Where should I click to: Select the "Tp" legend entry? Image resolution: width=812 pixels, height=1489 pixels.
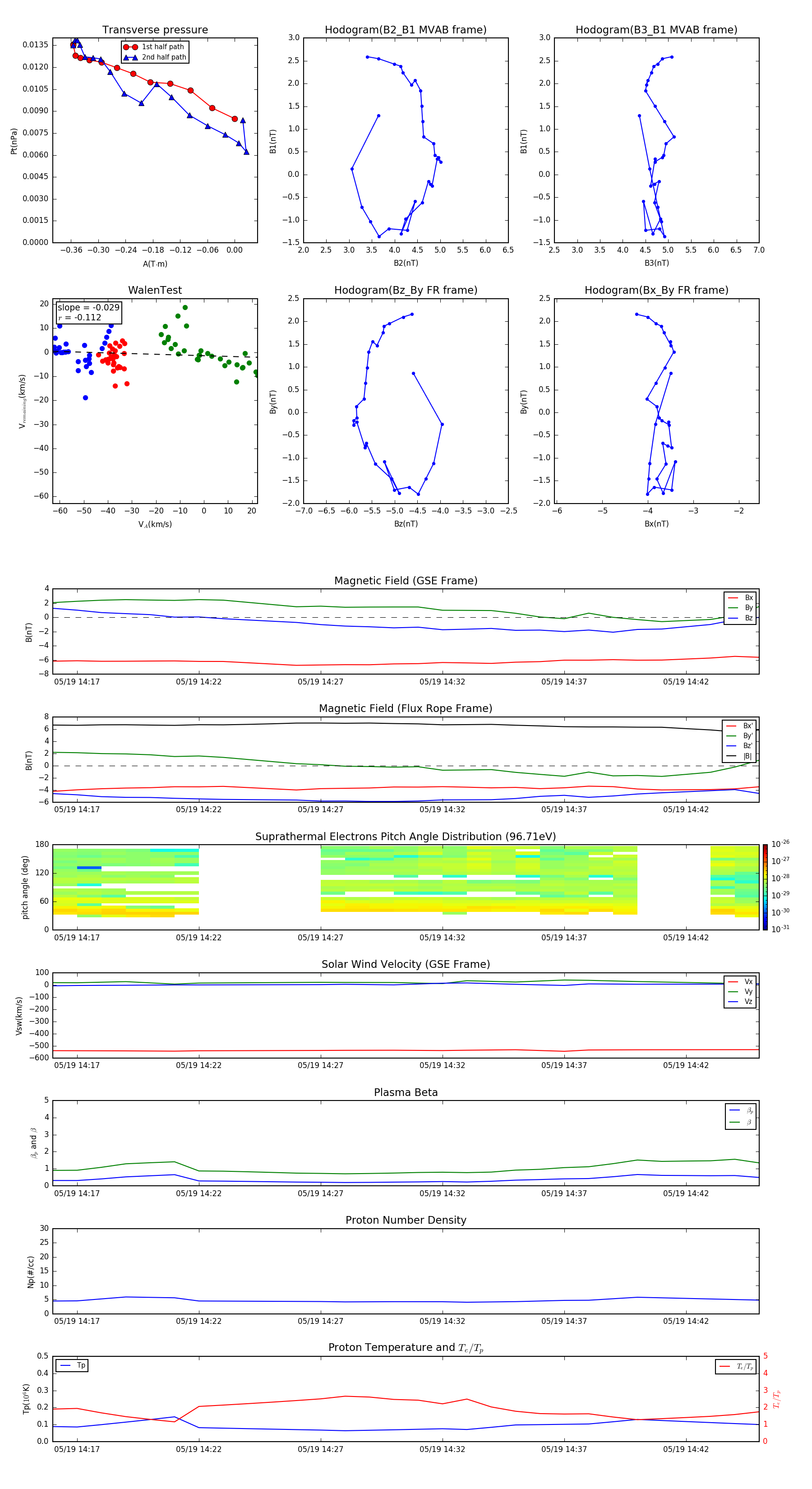click(x=72, y=1365)
